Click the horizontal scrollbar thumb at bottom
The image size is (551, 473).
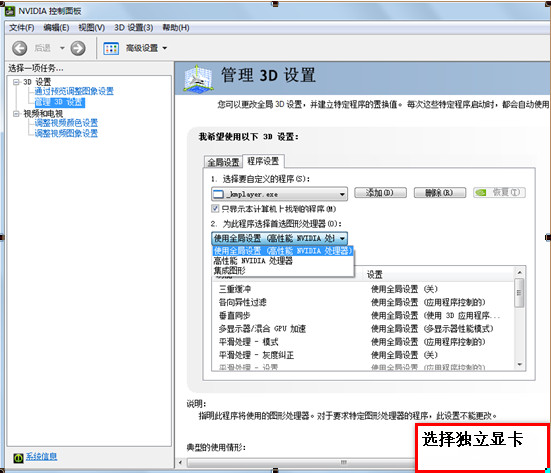pos(300,462)
